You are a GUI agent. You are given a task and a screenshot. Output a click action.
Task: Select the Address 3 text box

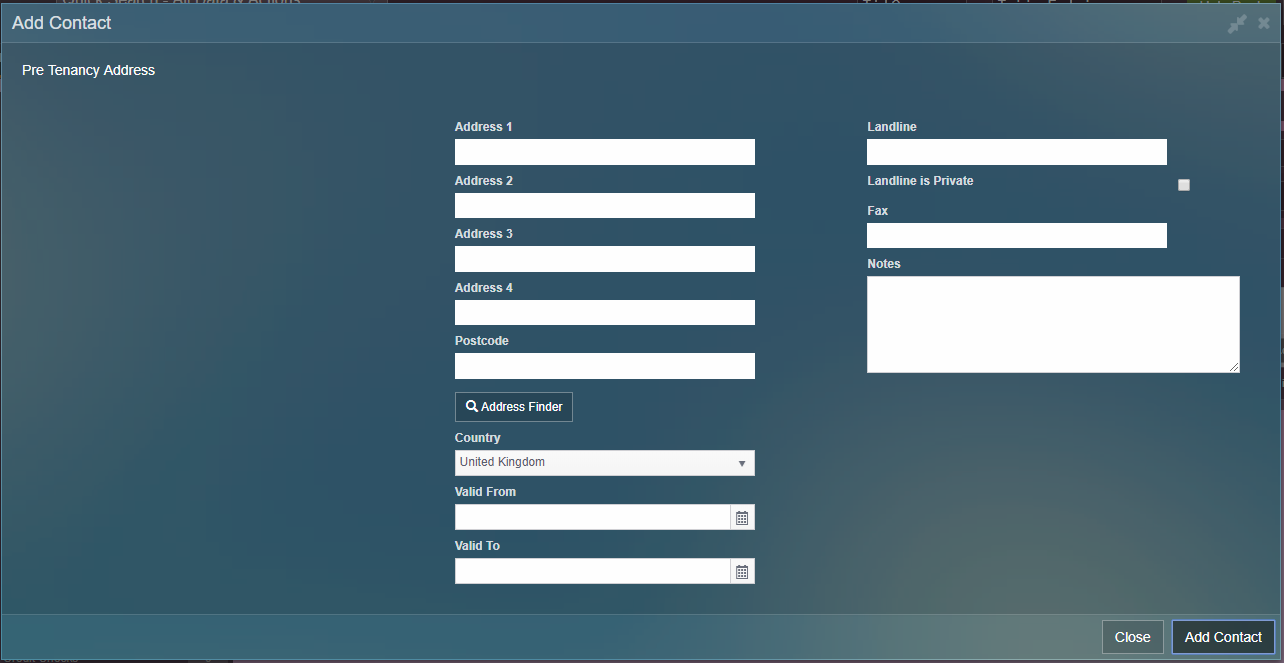point(604,259)
